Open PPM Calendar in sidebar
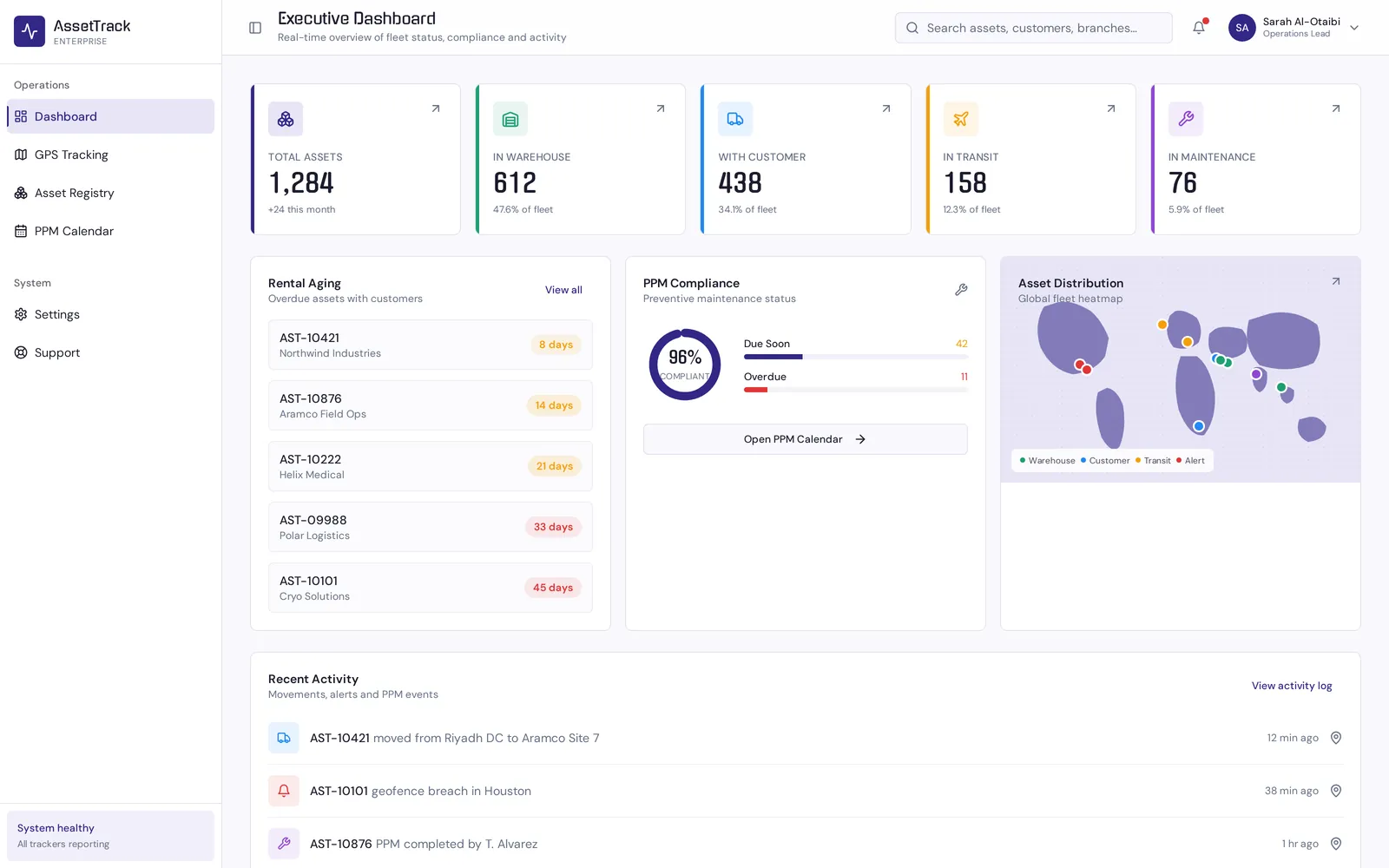The width and height of the screenshot is (1389, 868). 110,231
